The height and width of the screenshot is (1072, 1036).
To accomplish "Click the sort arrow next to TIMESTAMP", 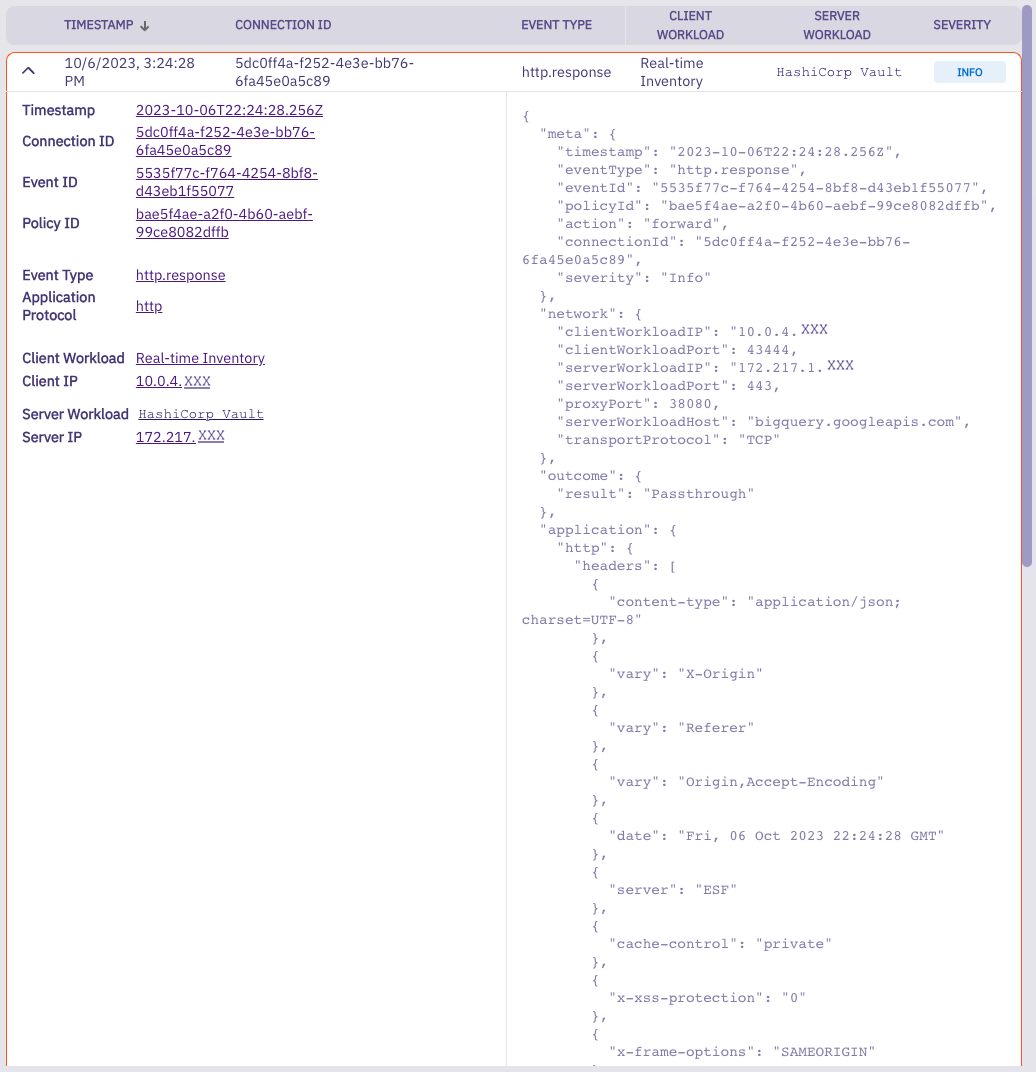I will (x=147, y=24).
